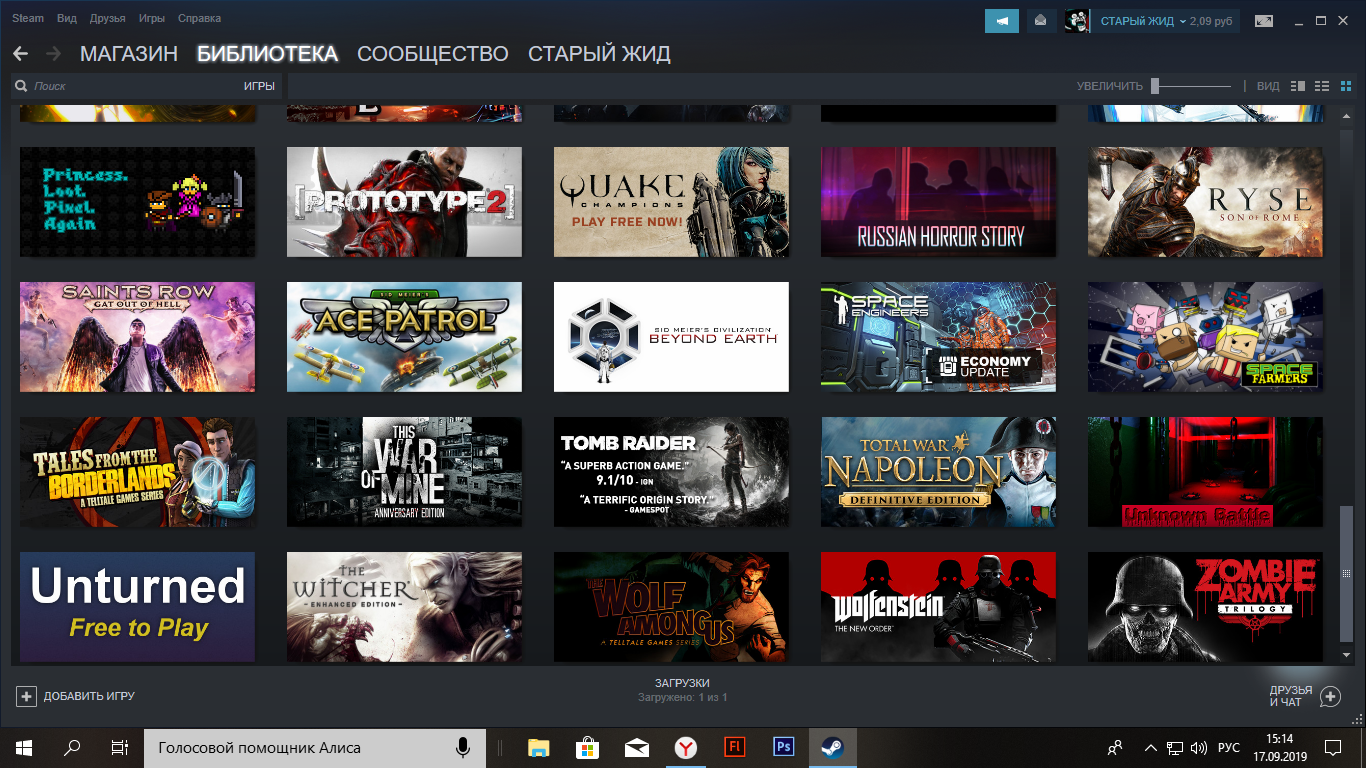The width and height of the screenshot is (1366, 768).
Task: Select This War of Mine tile
Action: click(404, 472)
